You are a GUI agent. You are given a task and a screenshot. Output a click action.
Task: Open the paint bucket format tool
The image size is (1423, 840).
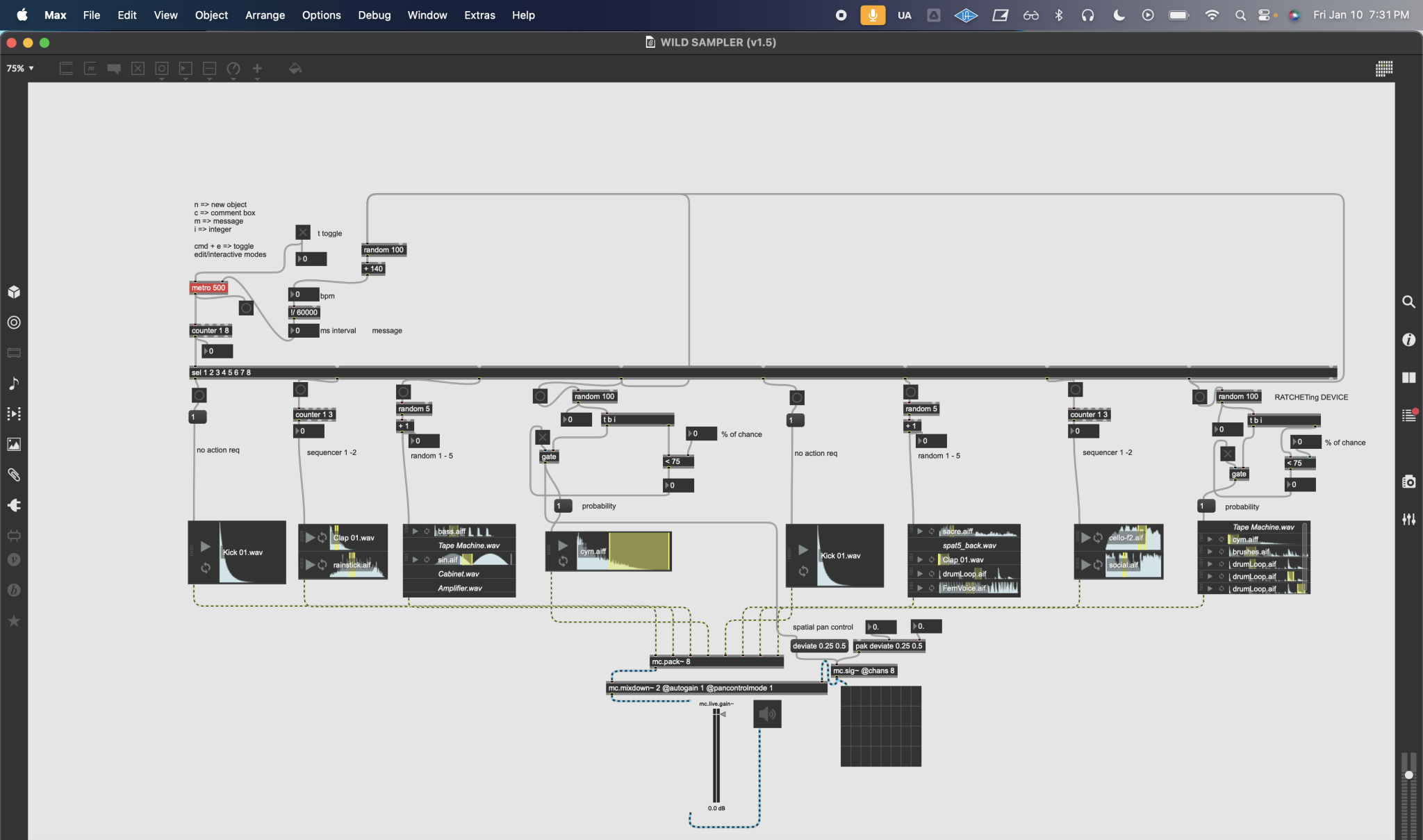[x=295, y=68]
